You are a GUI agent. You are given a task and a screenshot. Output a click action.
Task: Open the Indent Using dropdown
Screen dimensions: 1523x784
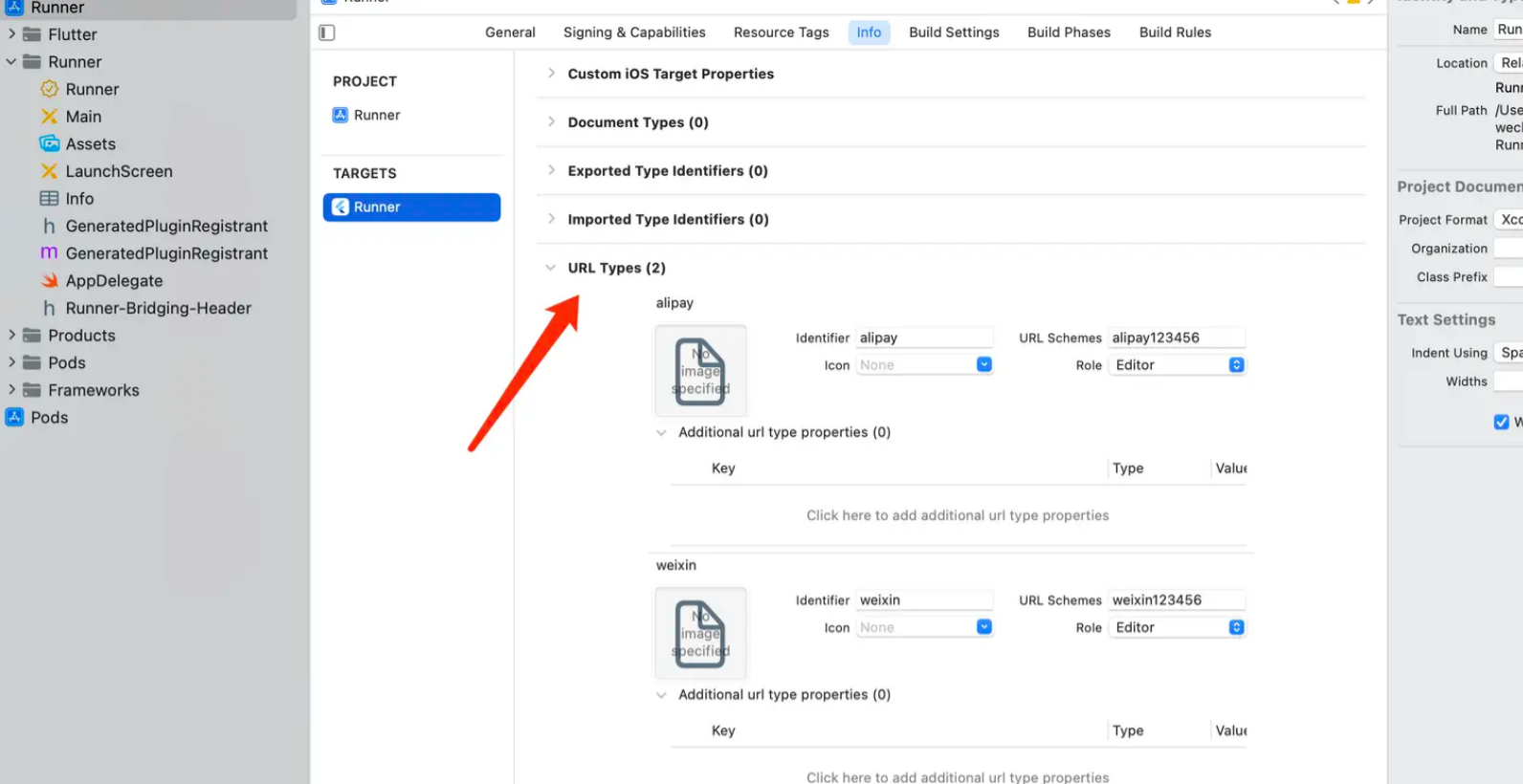tap(1509, 353)
